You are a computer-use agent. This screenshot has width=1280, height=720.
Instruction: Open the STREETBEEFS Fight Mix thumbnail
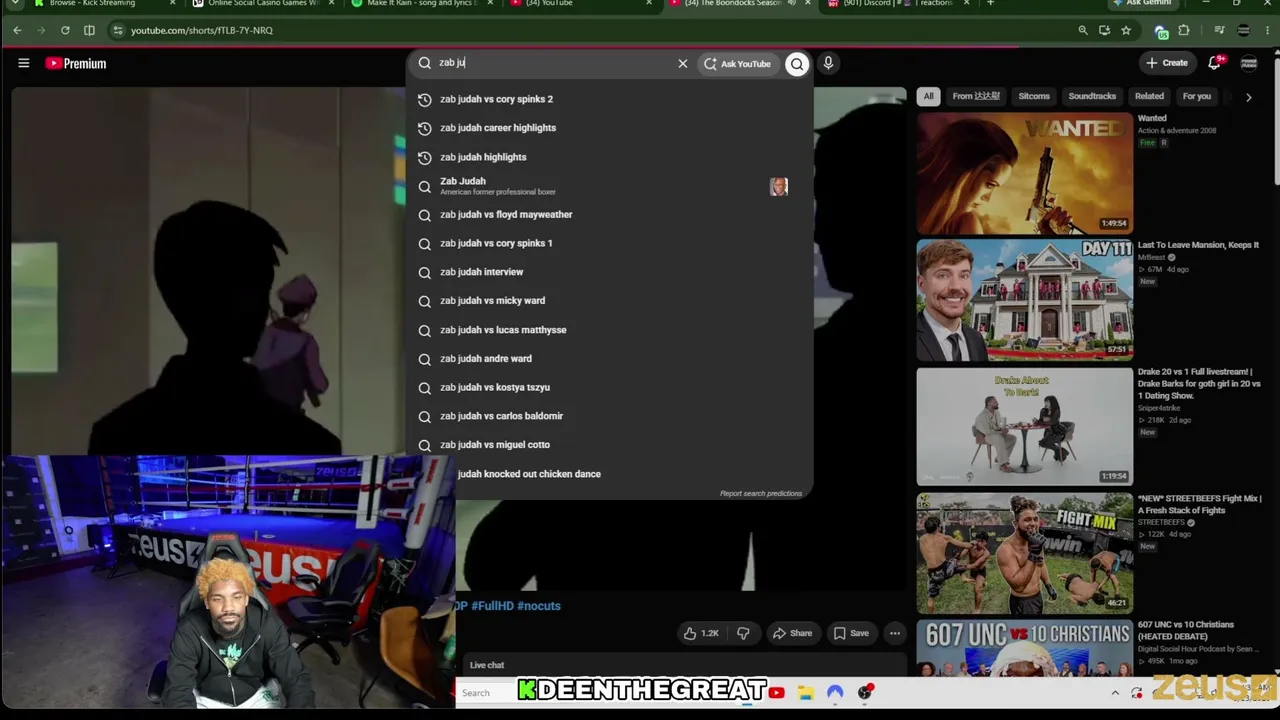(1025, 553)
